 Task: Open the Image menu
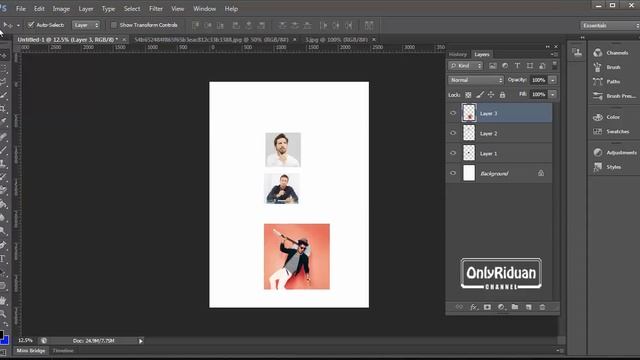pyautogui.click(x=61, y=9)
